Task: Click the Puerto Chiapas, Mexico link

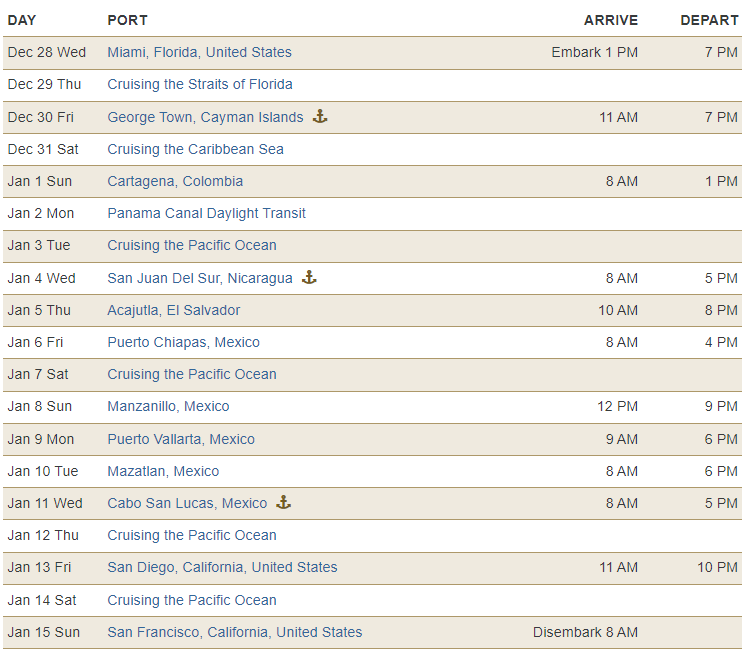Action: point(184,342)
